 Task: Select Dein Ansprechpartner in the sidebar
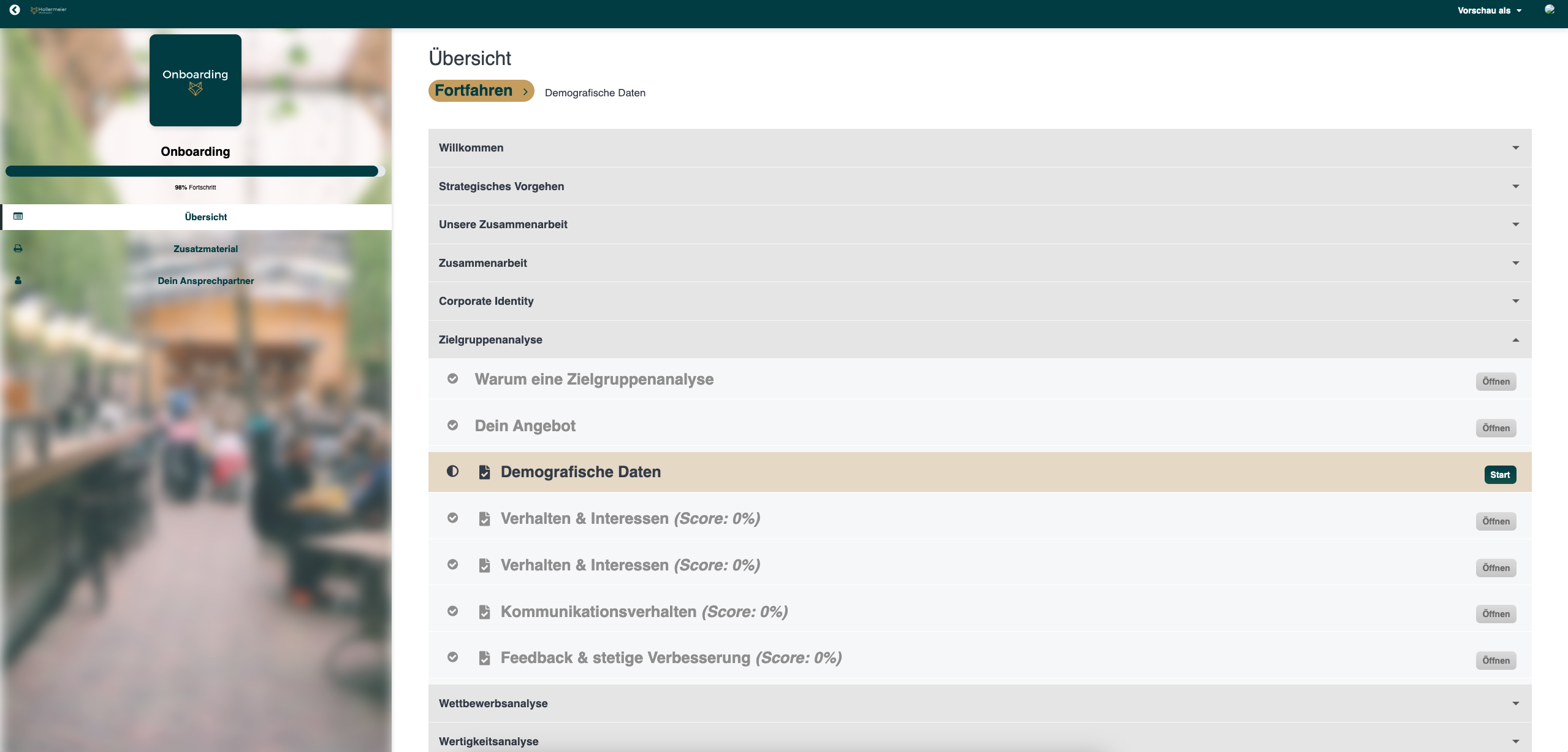tap(205, 281)
